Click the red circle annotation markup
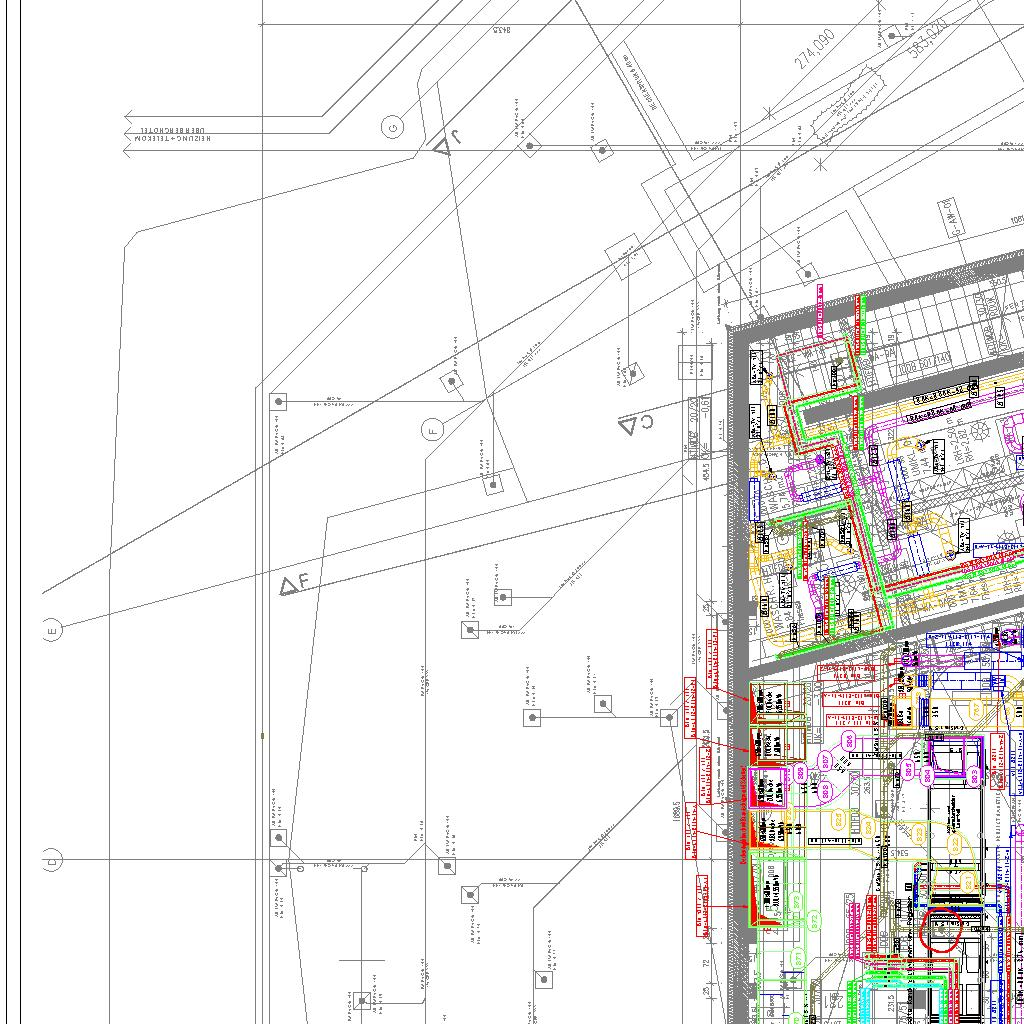 pyautogui.click(x=940, y=931)
